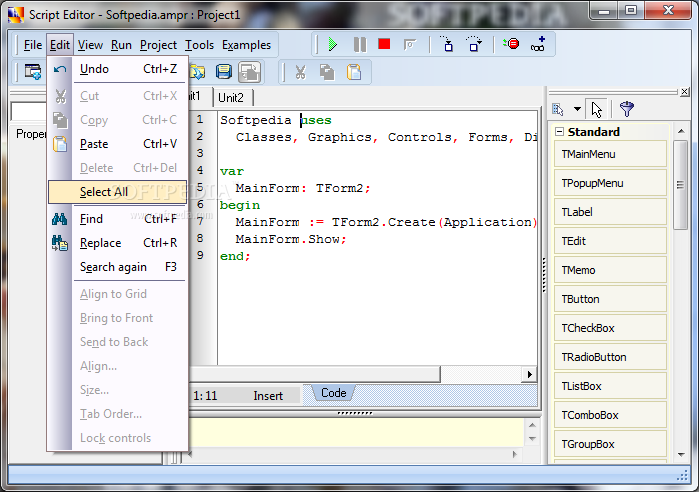Click code editor horizontal scroll right arrow

click(529, 374)
